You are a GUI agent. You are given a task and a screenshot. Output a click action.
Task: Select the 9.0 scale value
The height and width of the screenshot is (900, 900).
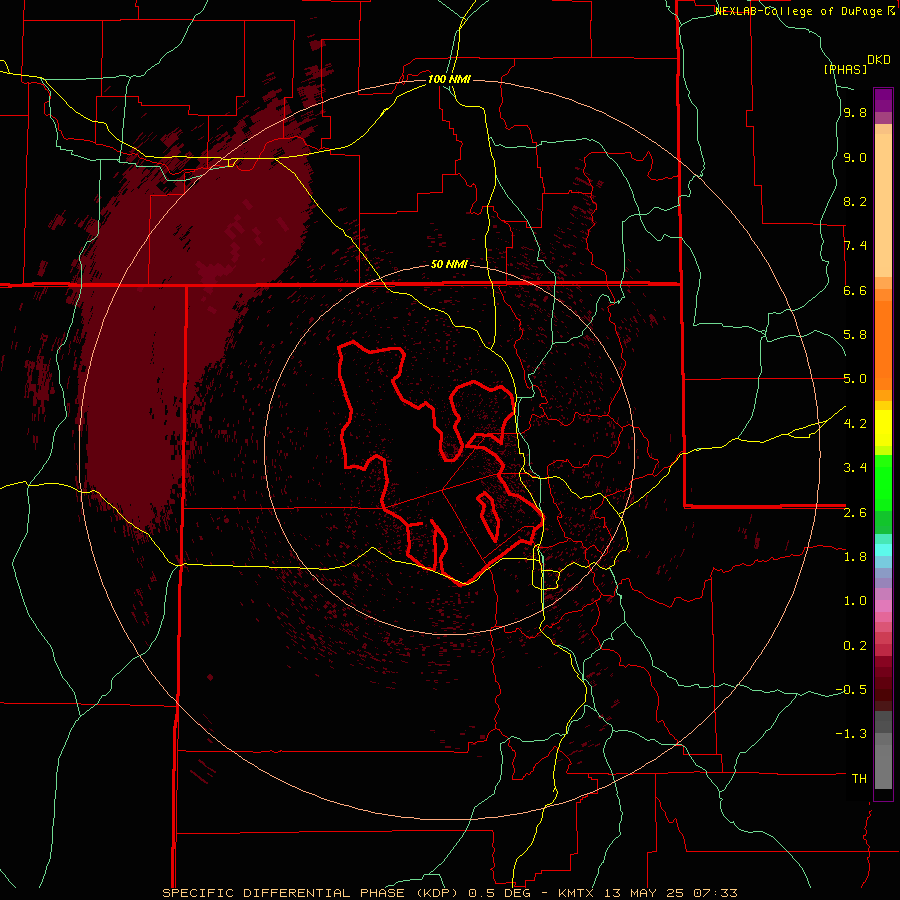point(855,158)
